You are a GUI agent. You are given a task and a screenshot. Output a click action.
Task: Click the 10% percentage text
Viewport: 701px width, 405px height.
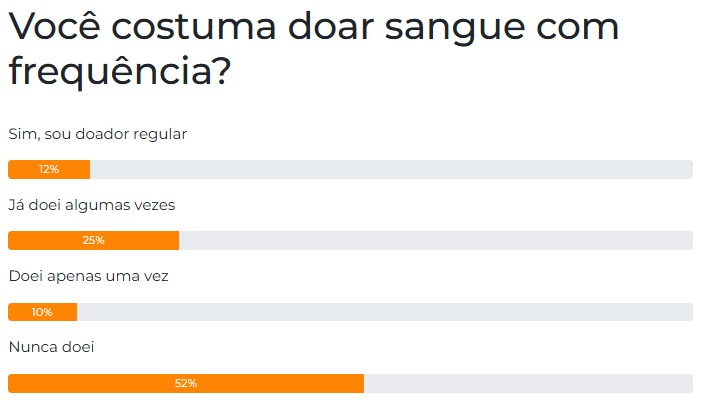[42, 312]
